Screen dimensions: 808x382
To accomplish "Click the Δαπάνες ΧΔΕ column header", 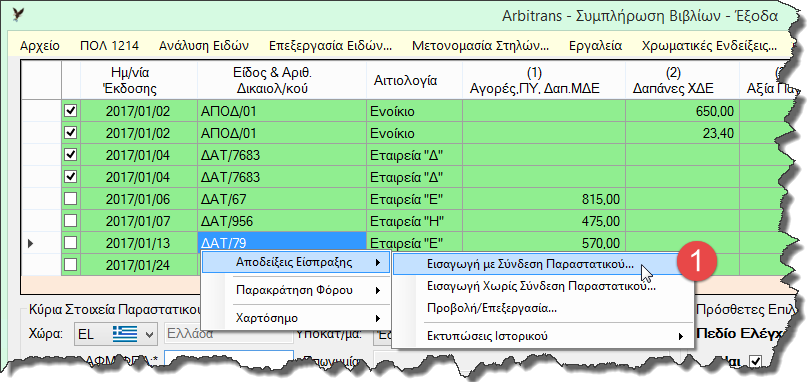I will [682, 80].
